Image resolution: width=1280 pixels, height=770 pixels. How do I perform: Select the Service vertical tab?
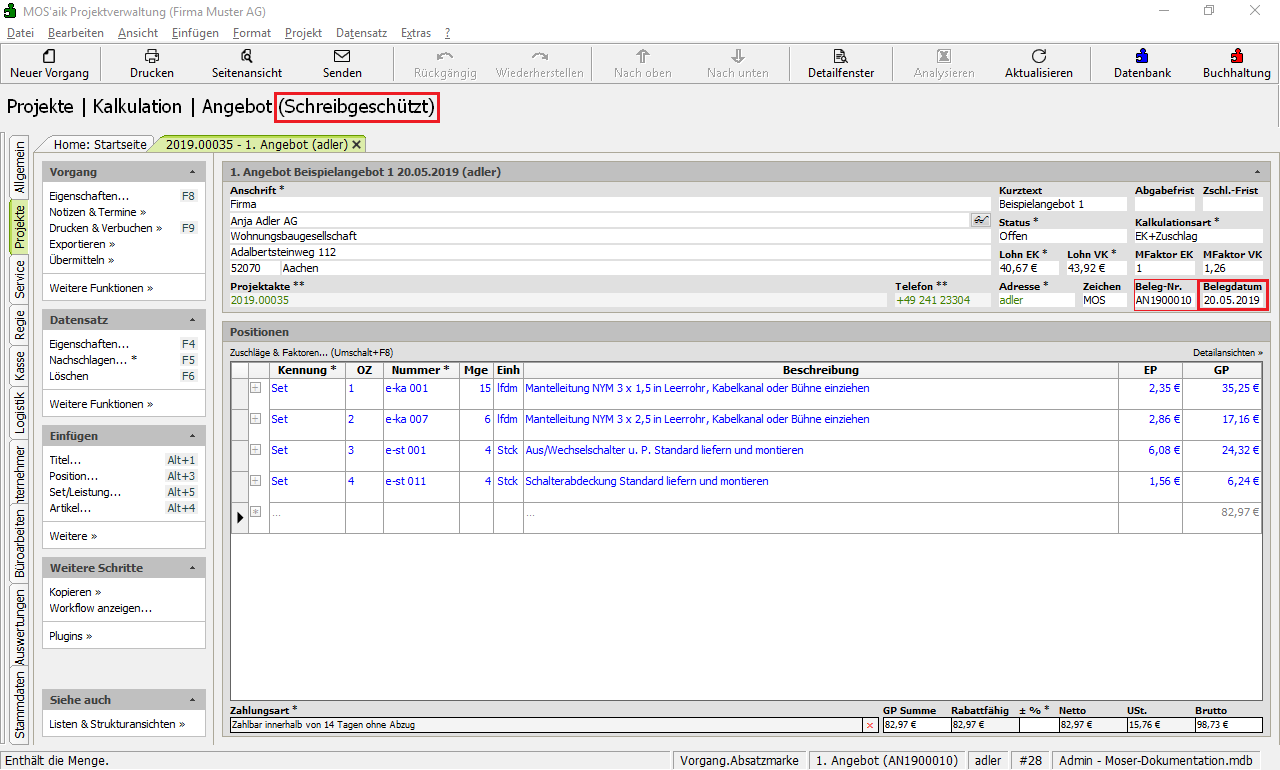pyautogui.click(x=19, y=280)
